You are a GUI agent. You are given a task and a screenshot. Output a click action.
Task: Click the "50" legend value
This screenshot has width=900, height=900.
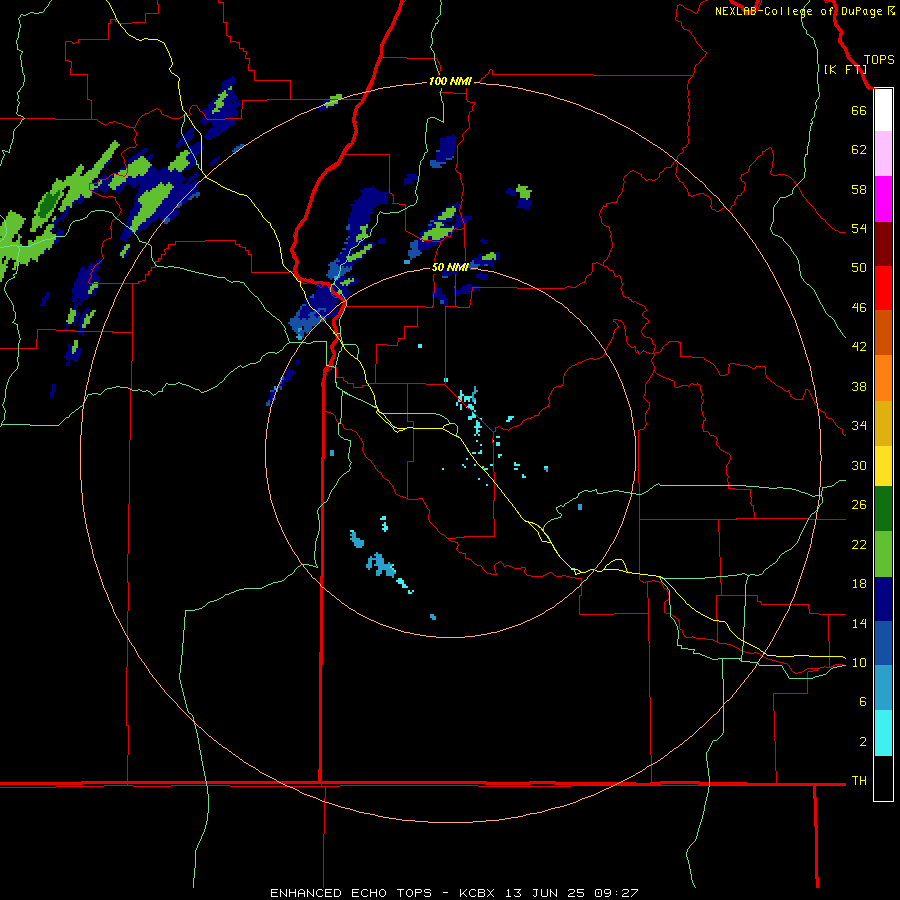tap(859, 268)
